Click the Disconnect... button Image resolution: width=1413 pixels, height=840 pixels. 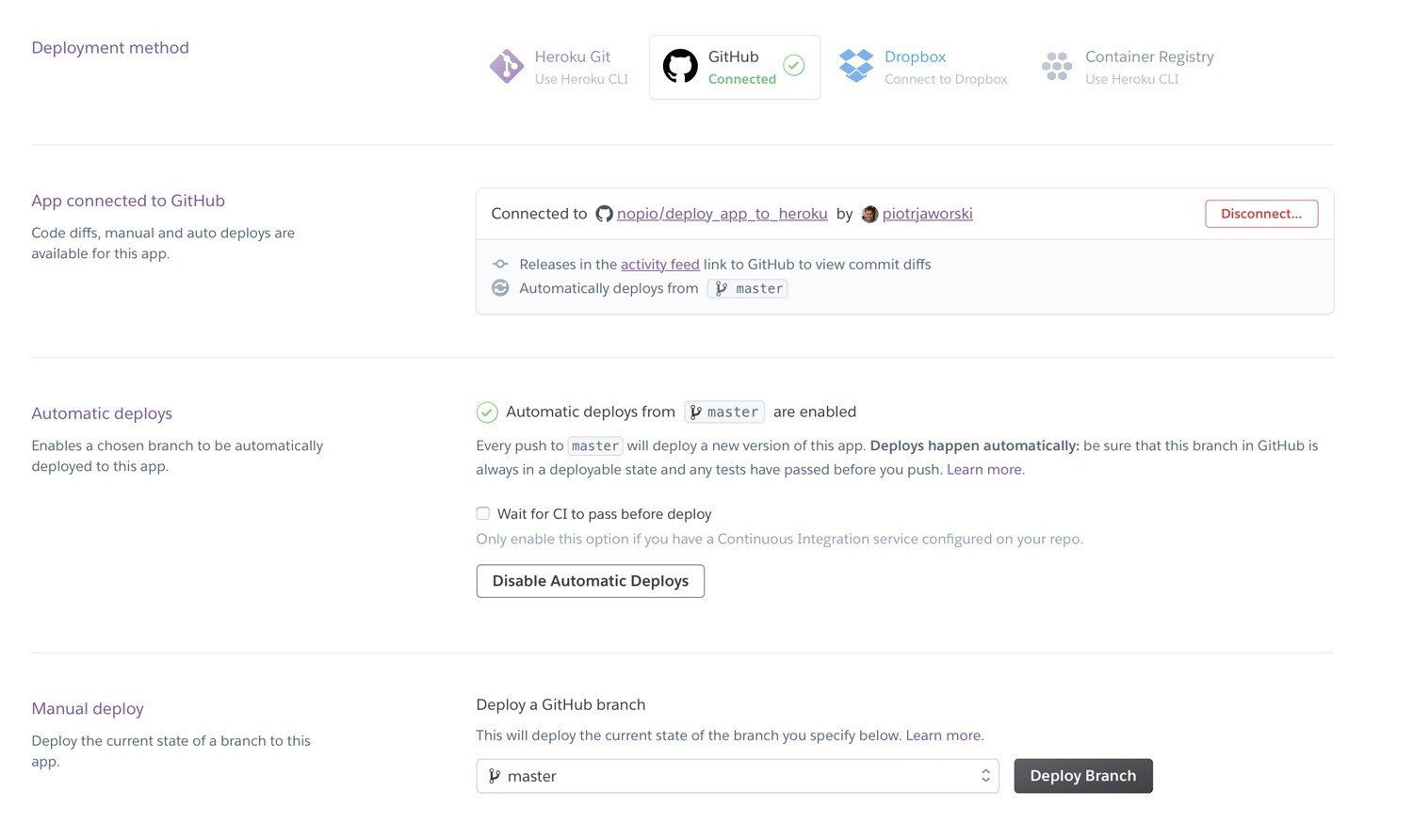1261,214
